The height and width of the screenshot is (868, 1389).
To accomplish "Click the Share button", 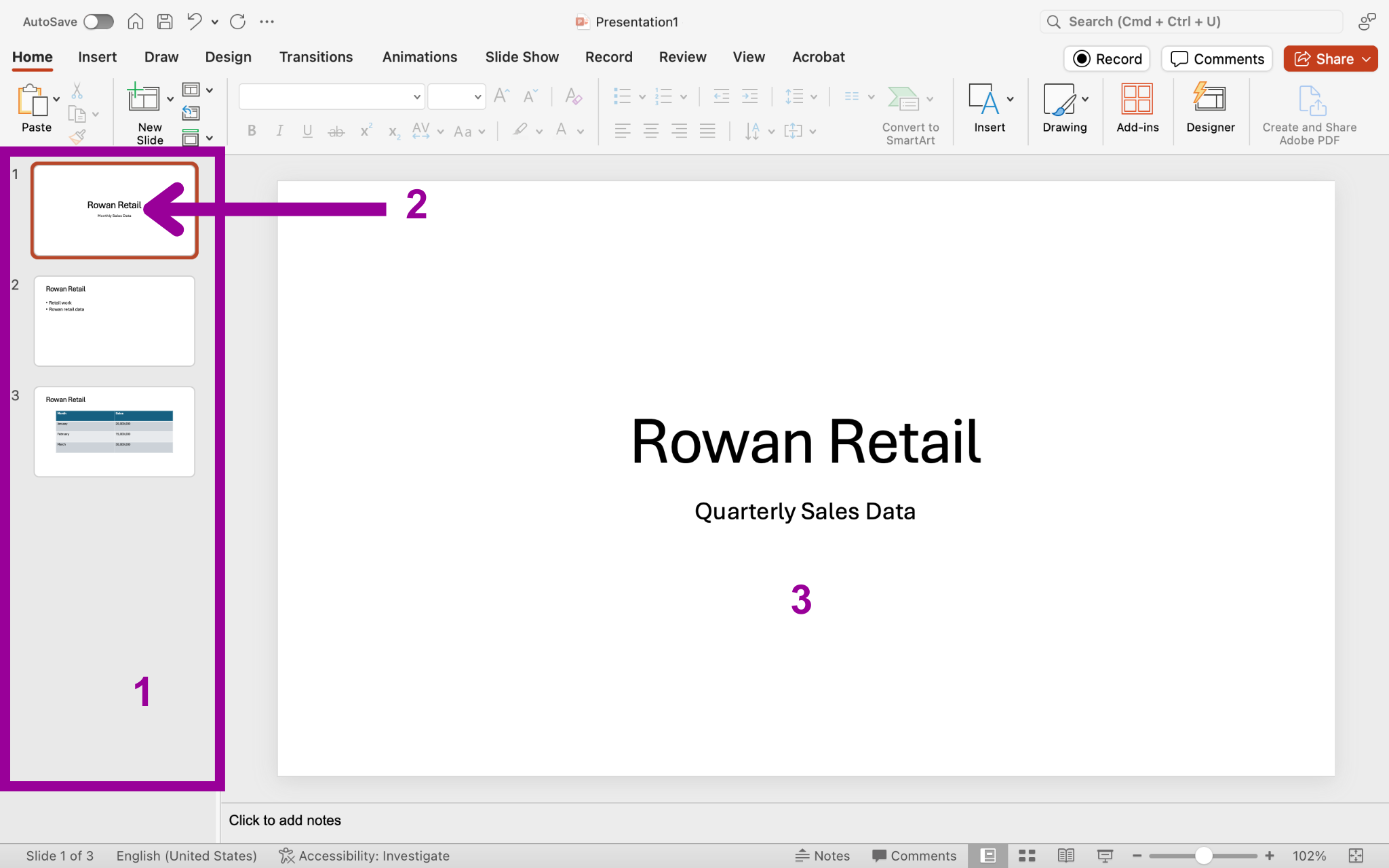I will click(x=1331, y=59).
